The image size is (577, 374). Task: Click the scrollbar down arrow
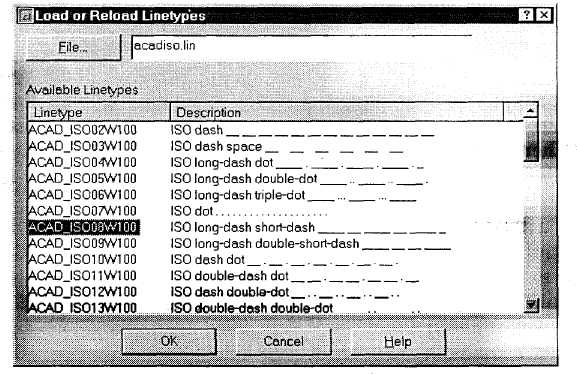(x=531, y=305)
